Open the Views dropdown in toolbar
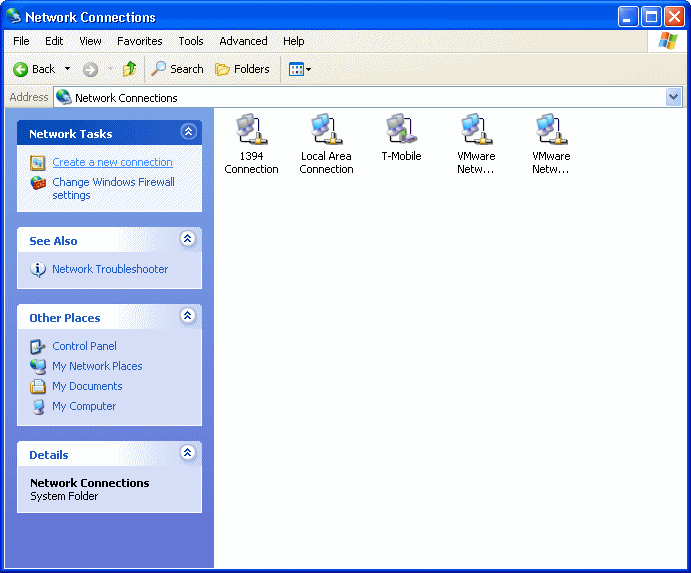The image size is (691, 573). [300, 69]
